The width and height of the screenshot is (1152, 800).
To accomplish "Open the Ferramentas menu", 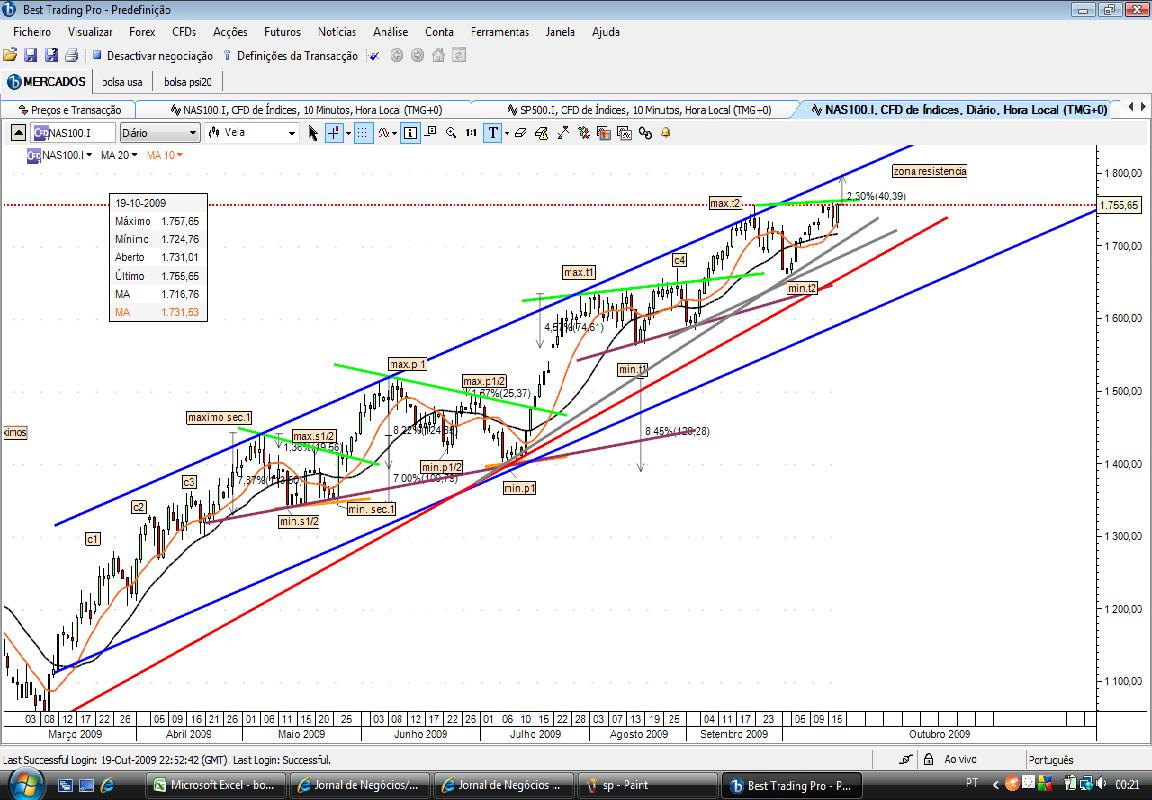I will [500, 32].
